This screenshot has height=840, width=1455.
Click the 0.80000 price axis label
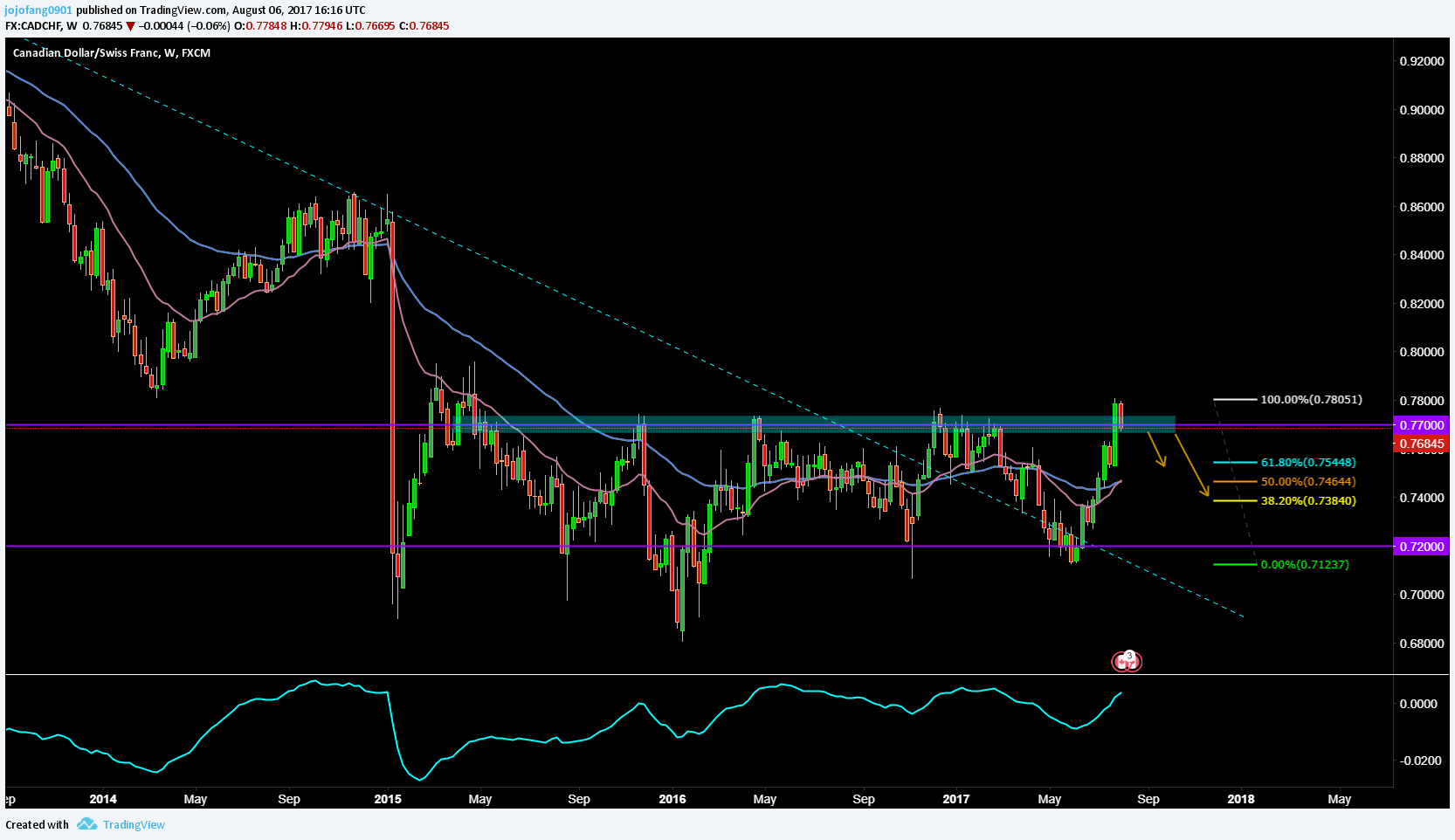tap(1422, 352)
